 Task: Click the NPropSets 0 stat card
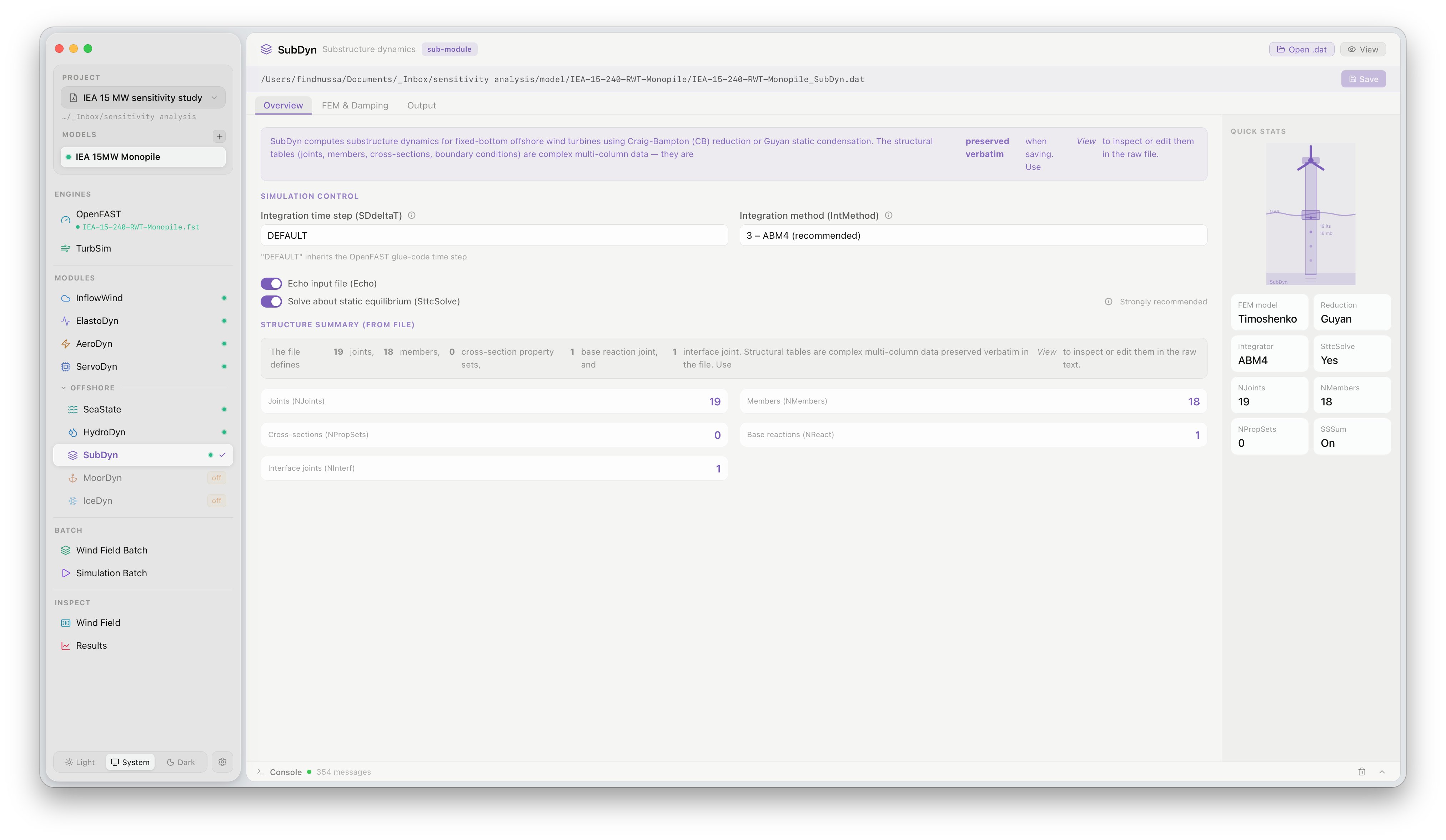coord(1269,437)
